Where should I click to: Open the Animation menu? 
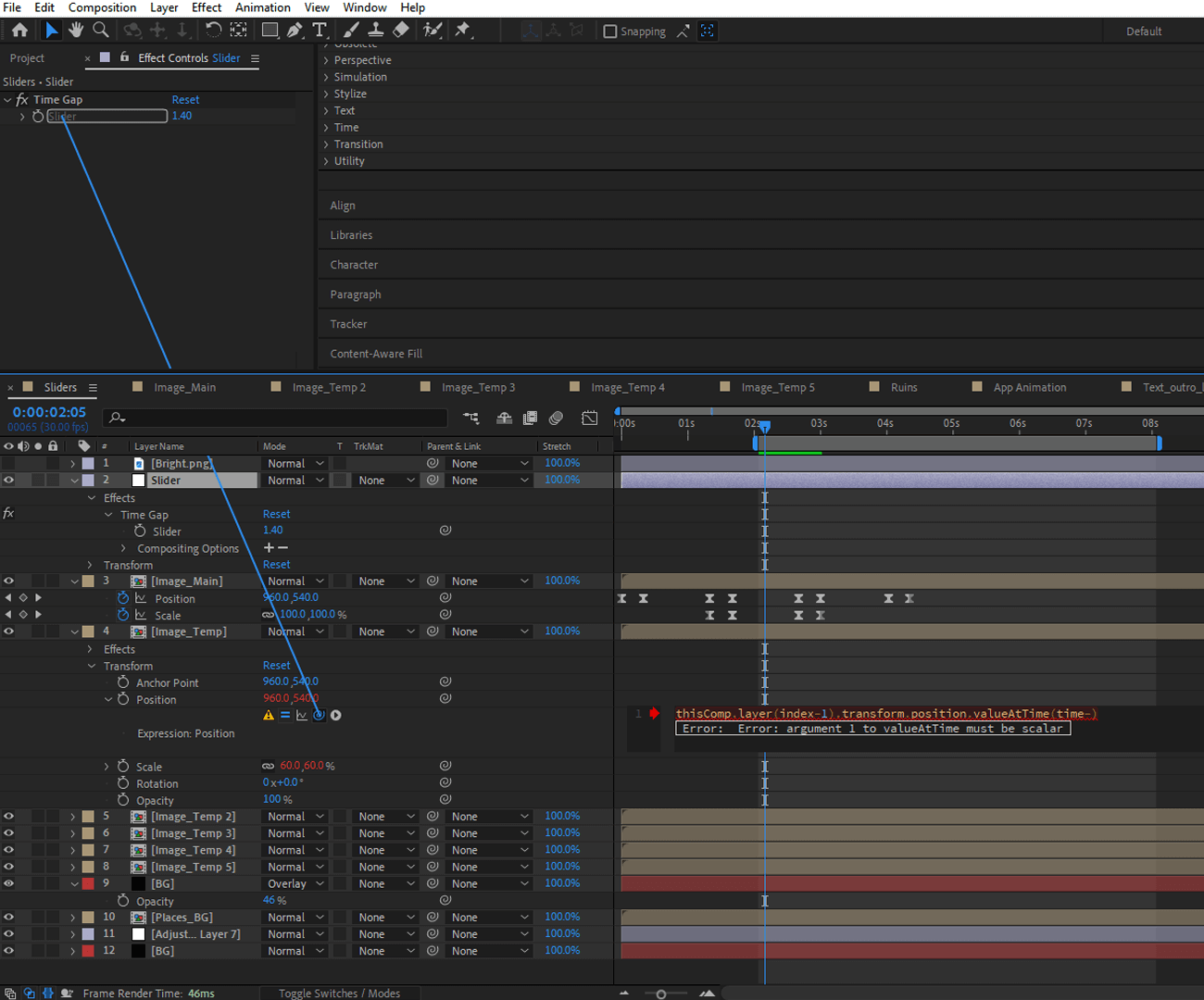click(262, 7)
